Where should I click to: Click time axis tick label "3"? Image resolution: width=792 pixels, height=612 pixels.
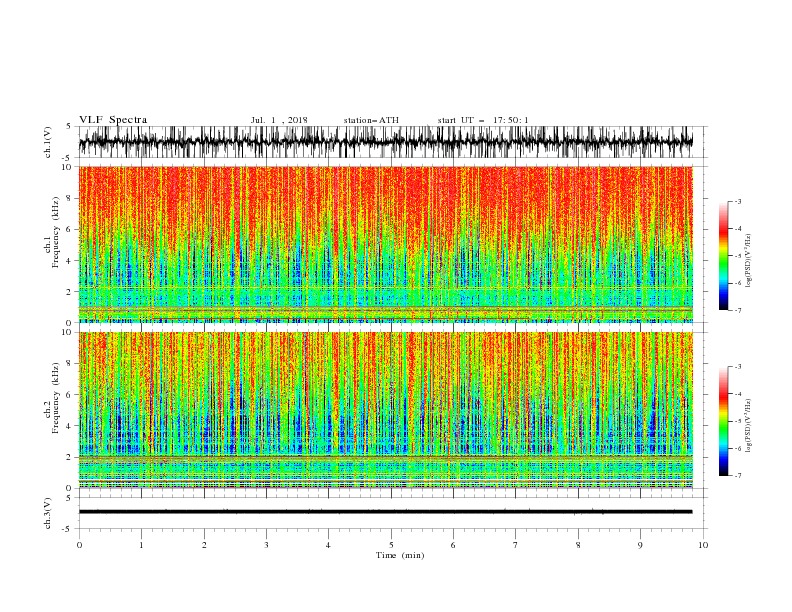[x=266, y=545]
